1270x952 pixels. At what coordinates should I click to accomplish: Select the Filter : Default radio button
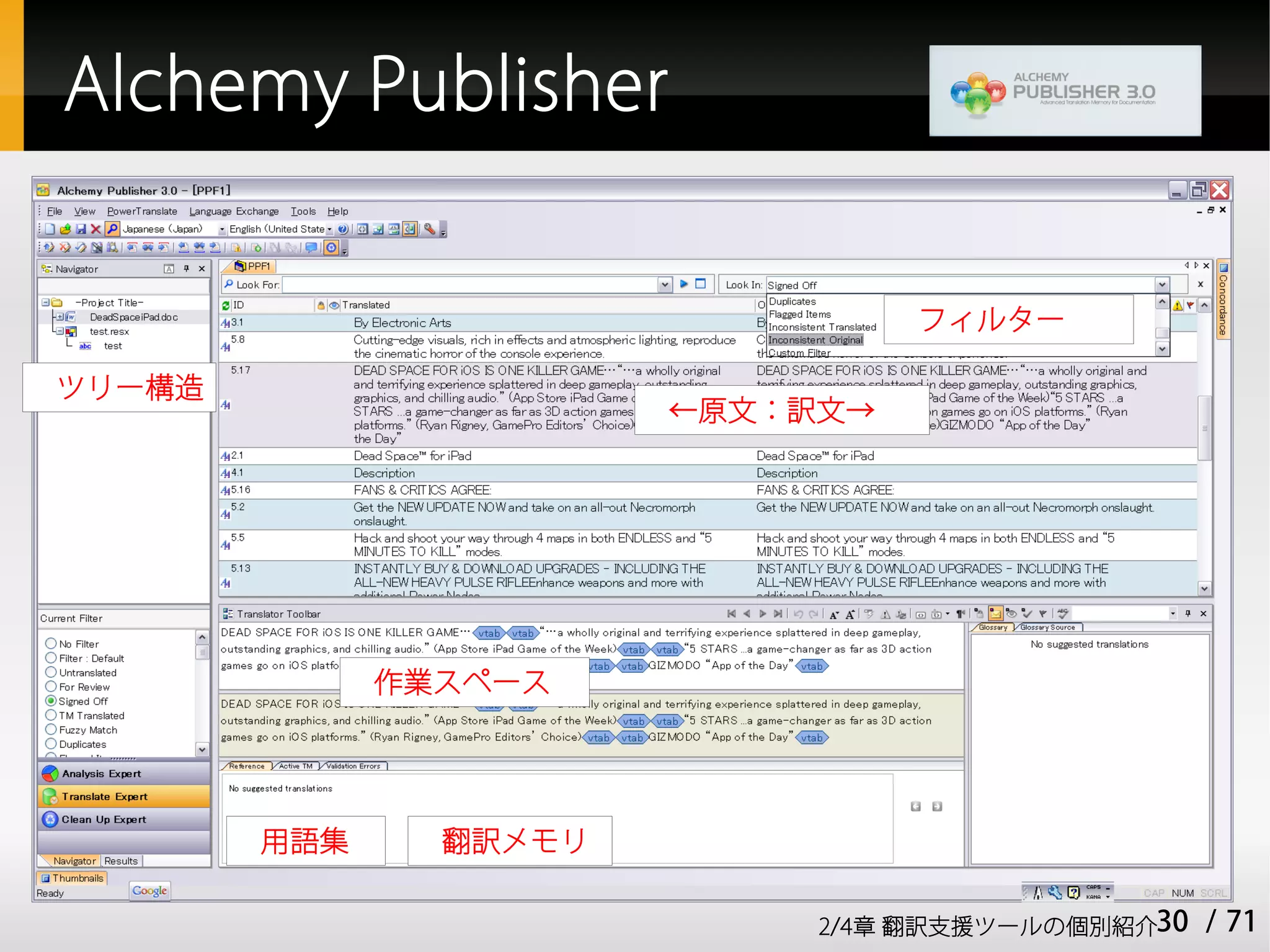tap(51, 658)
